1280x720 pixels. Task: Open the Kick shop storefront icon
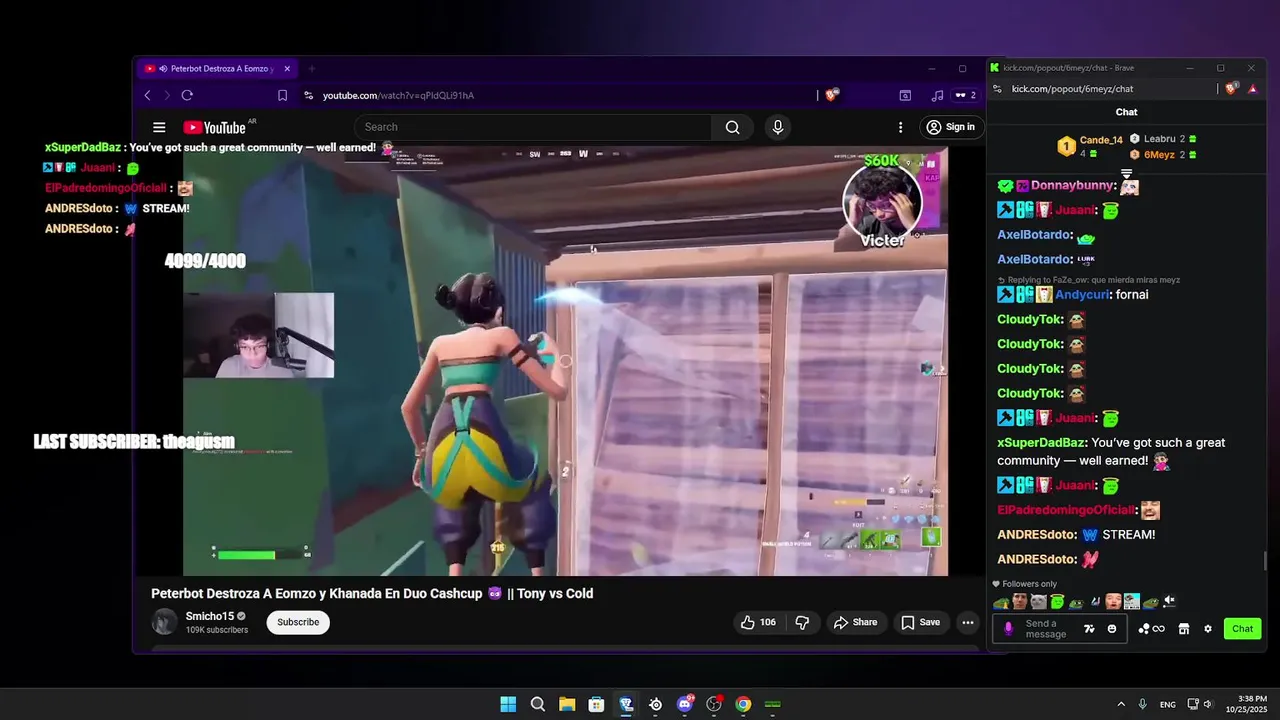[1183, 629]
